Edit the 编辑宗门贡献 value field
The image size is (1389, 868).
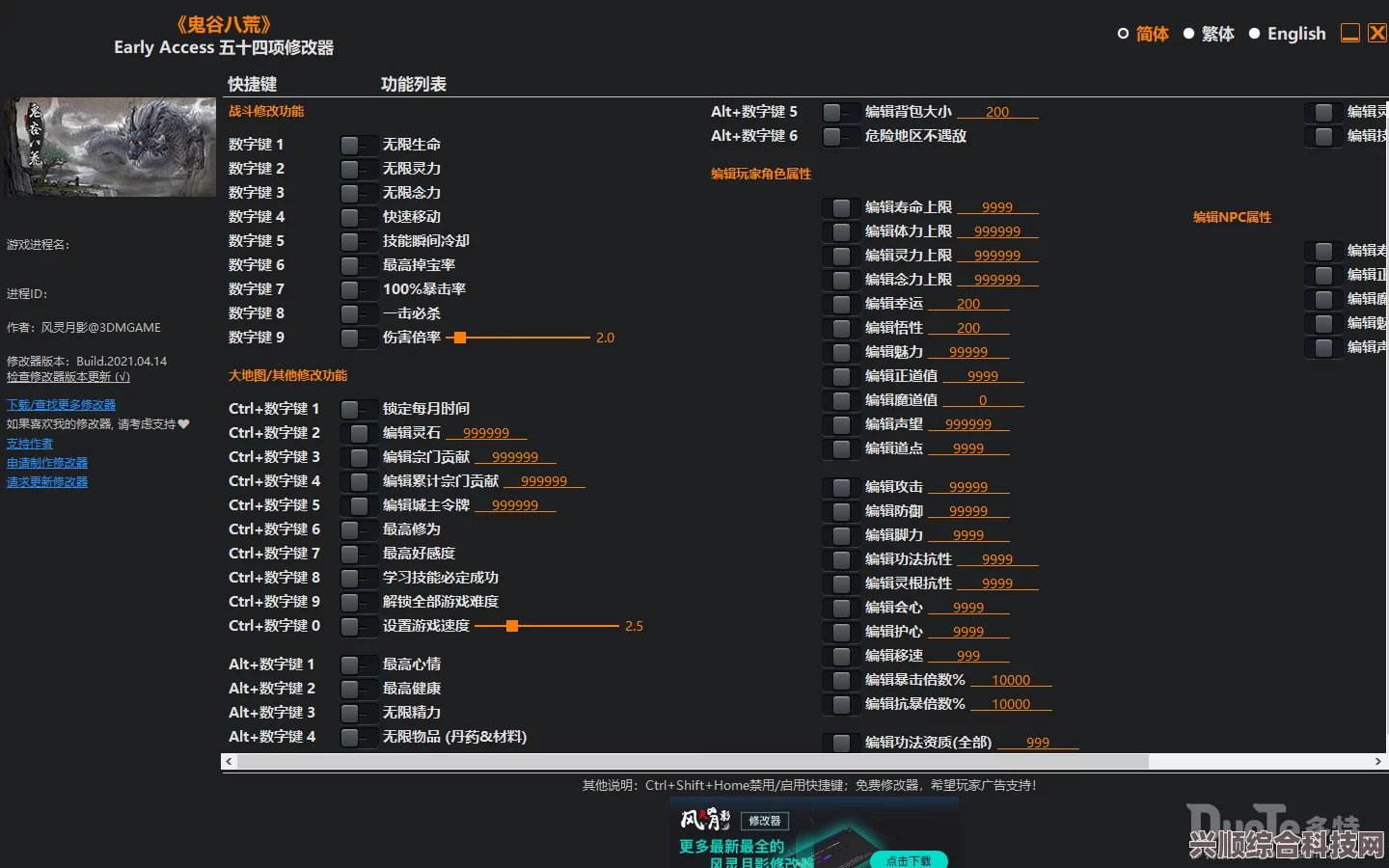pos(515,457)
